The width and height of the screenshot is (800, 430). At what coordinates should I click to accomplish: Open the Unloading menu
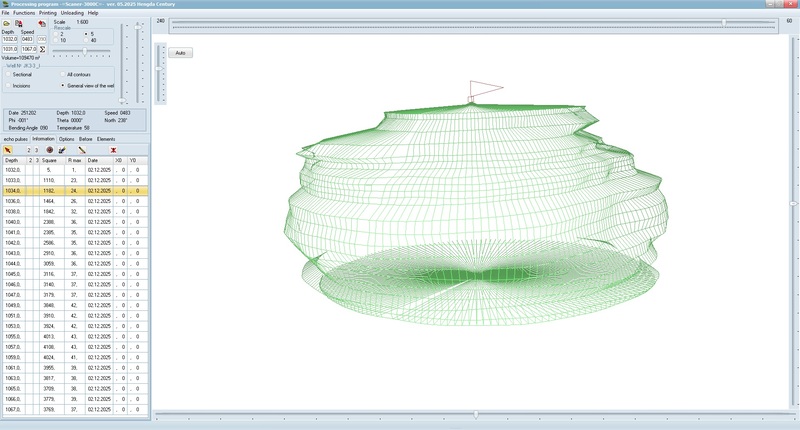tap(72, 12)
